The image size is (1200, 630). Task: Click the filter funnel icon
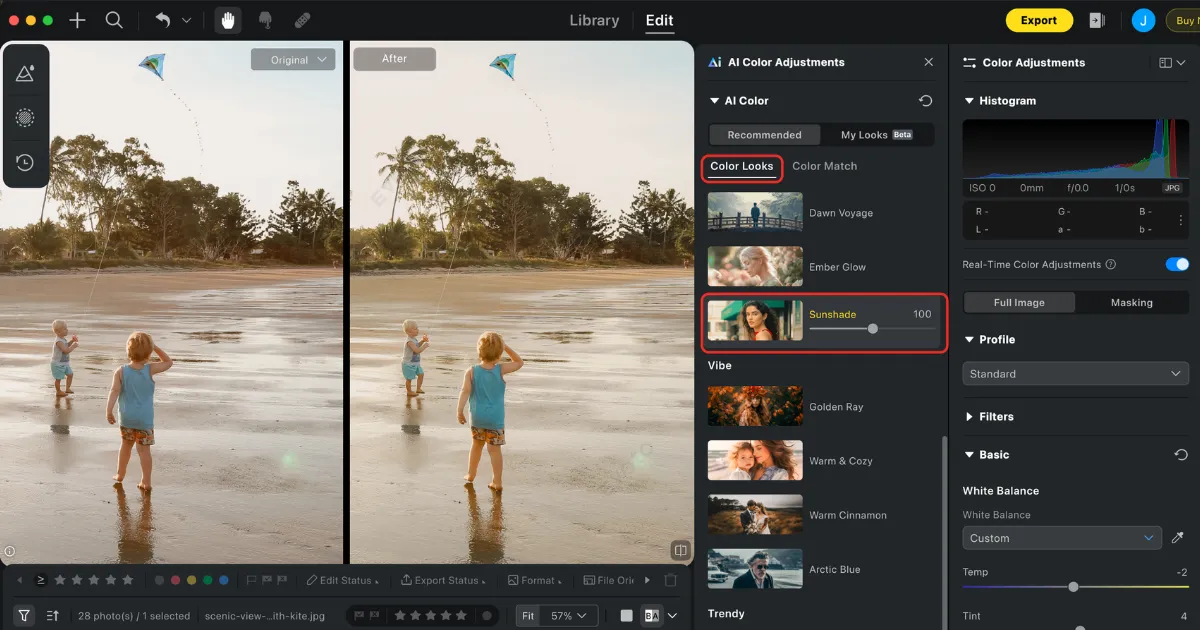(x=25, y=616)
